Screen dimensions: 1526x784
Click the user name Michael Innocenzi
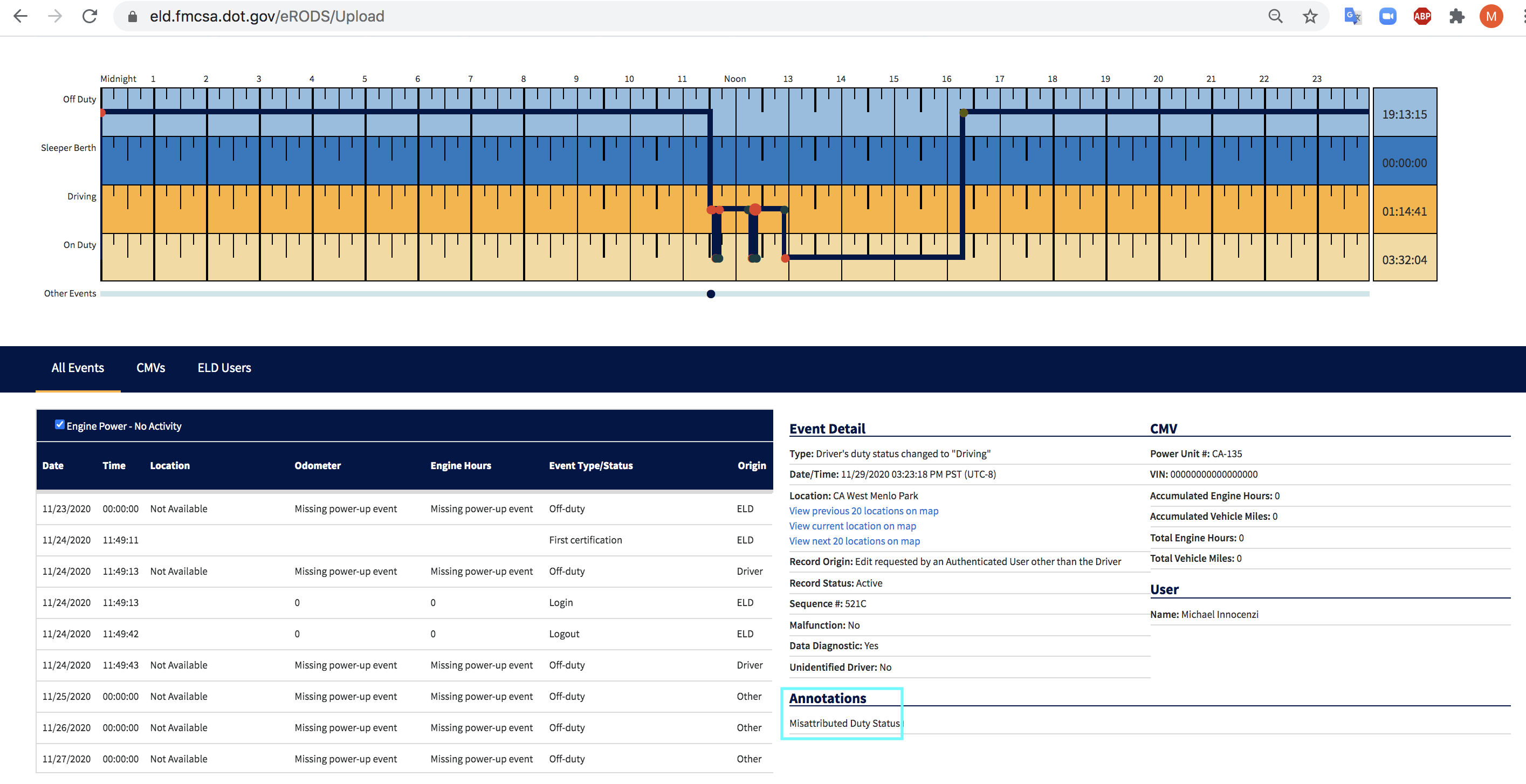point(1219,615)
